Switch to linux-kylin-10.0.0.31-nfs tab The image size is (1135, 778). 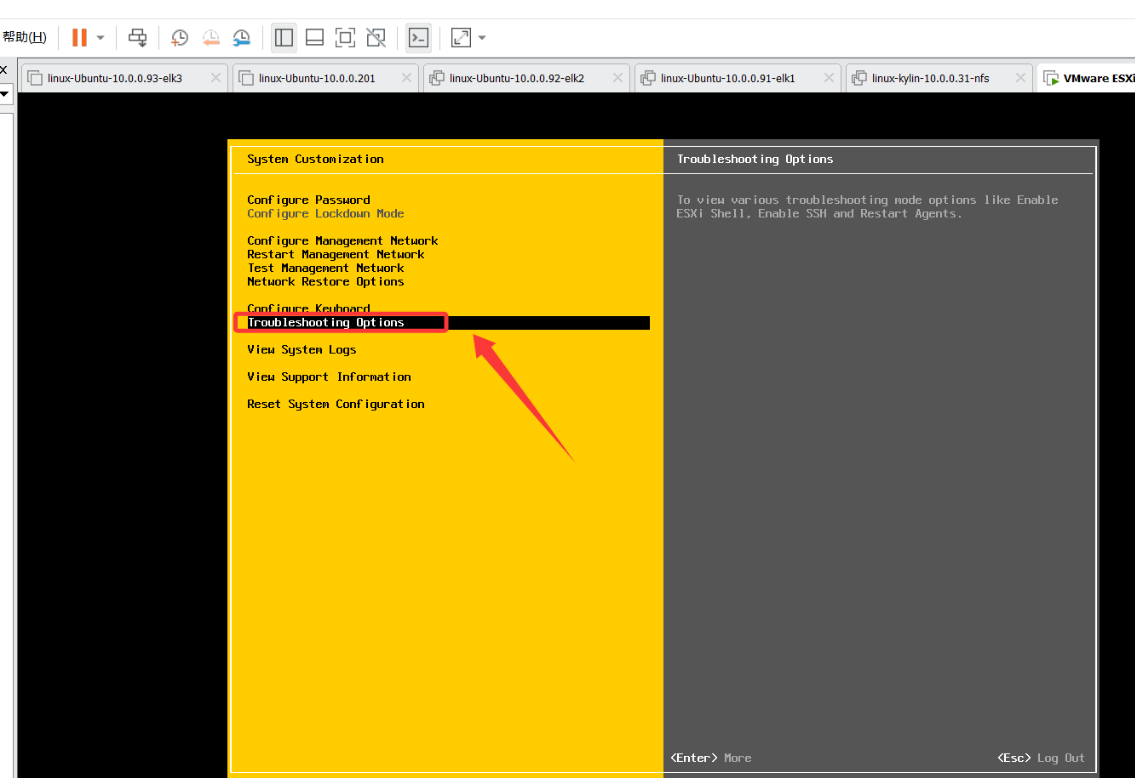[x=930, y=78]
